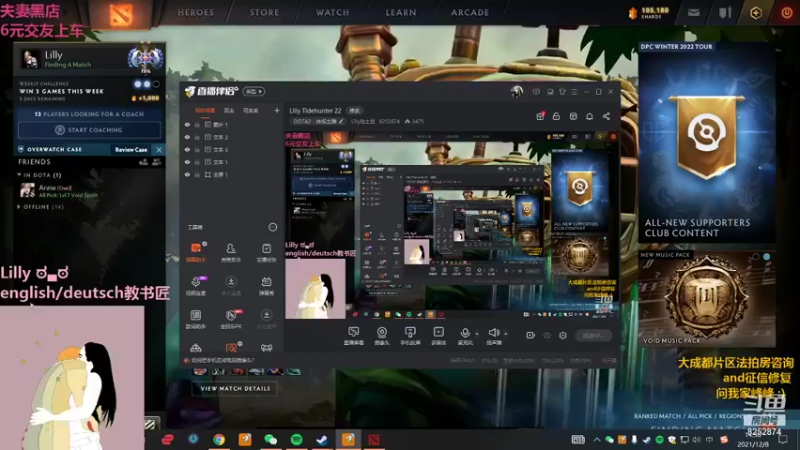Open the orange first toolbox tool
The width and height of the screenshot is (800, 450).
(196, 252)
